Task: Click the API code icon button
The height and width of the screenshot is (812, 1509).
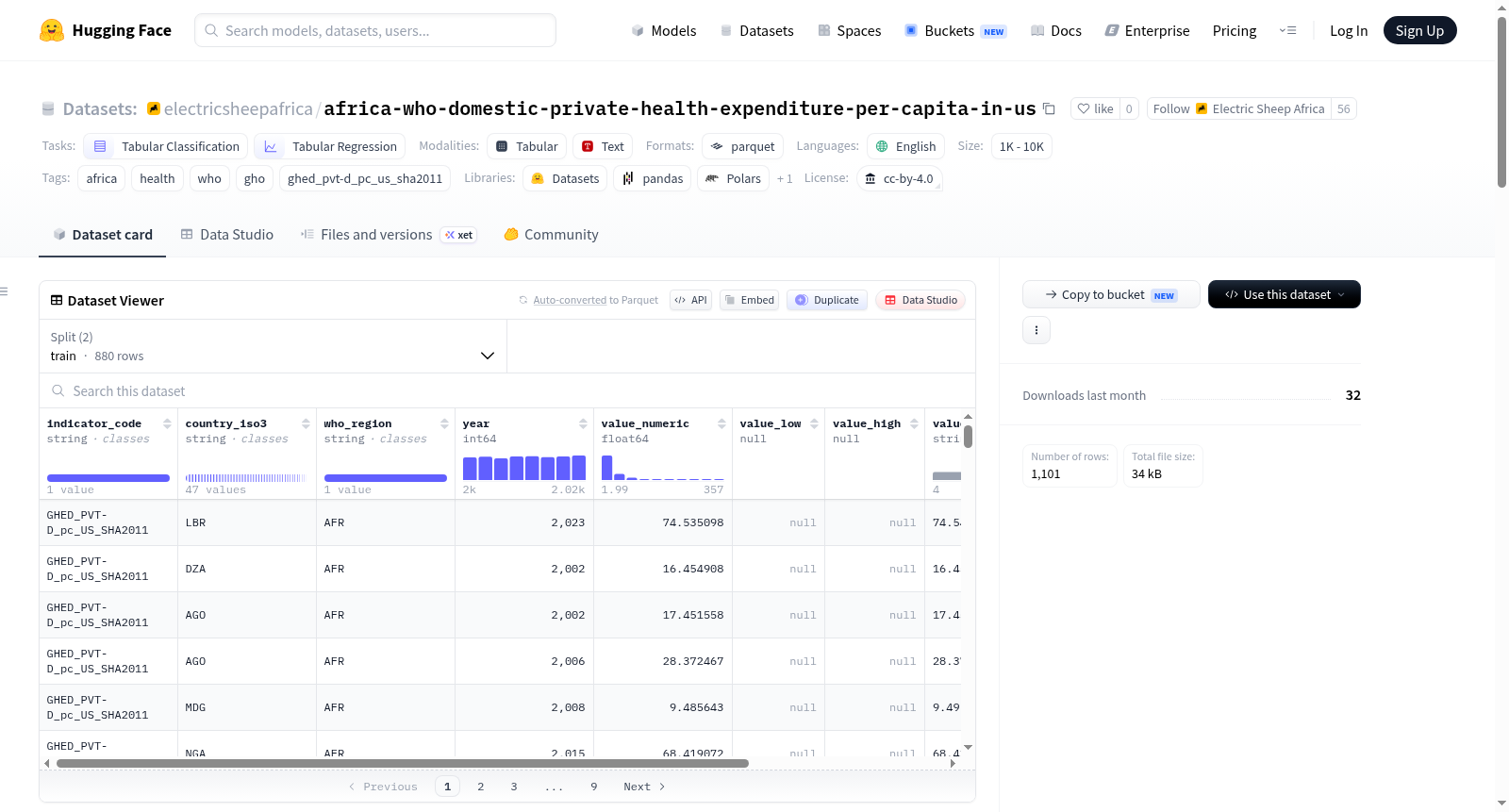Action: [x=690, y=300]
